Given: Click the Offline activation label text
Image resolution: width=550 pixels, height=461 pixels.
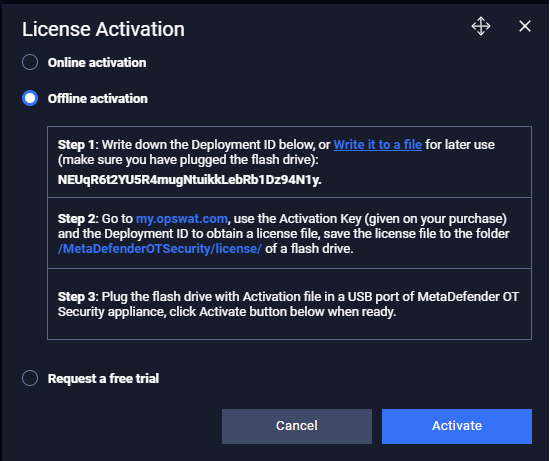Looking at the screenshot, I should point(98,99).
